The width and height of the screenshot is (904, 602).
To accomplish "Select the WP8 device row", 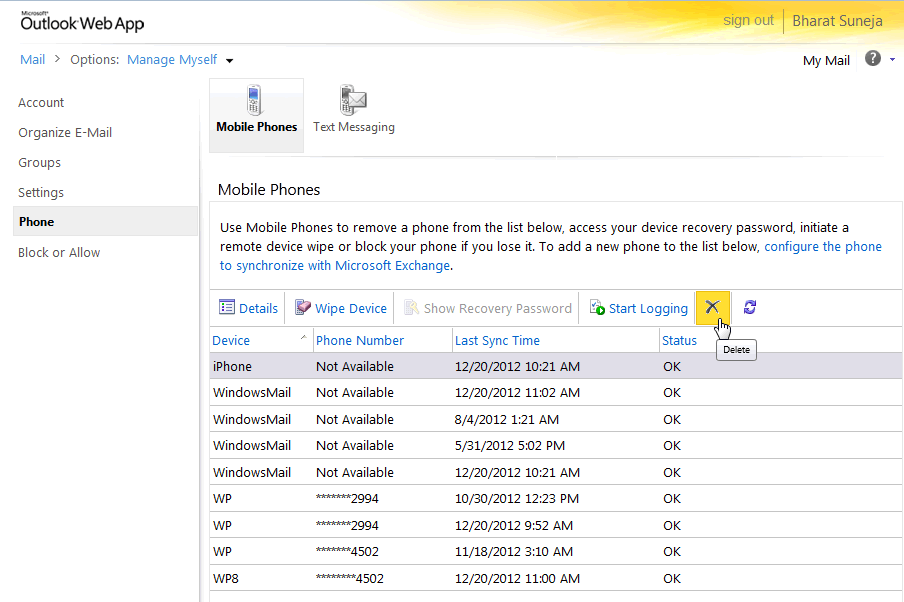I will [x=556, y=578].
